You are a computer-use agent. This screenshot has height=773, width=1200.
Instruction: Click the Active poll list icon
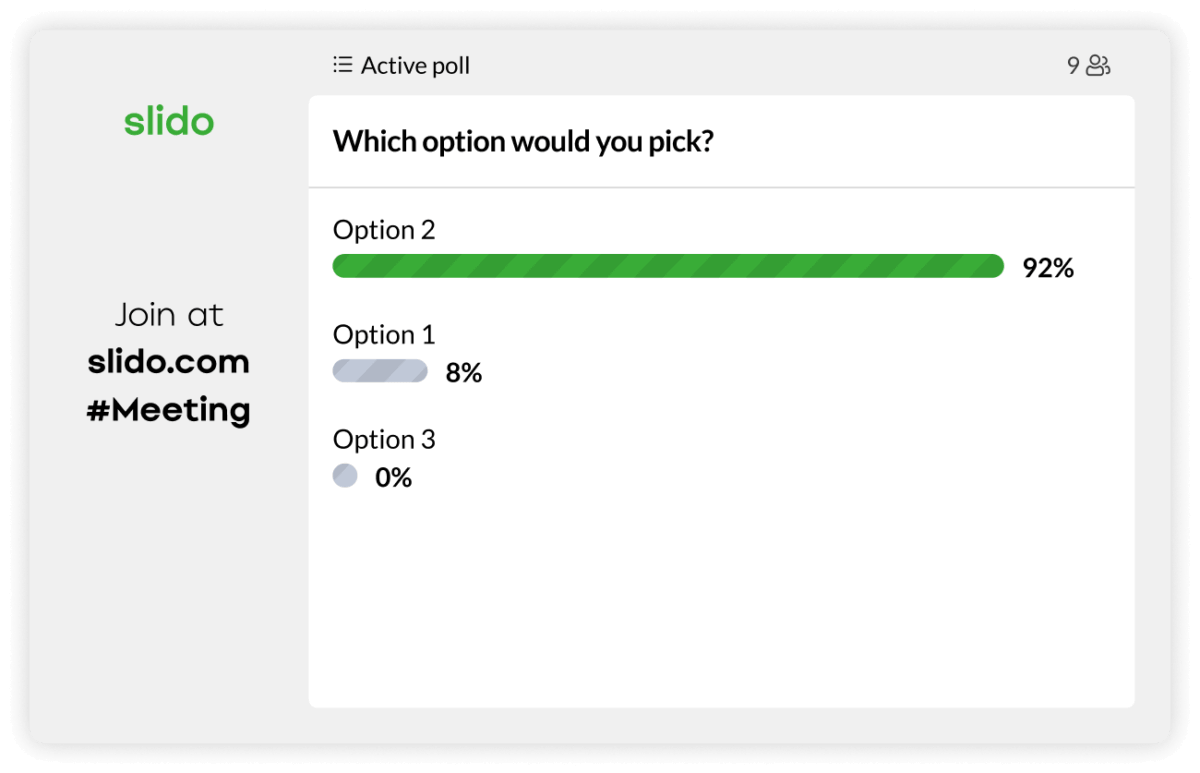click(x=342, y=66)
